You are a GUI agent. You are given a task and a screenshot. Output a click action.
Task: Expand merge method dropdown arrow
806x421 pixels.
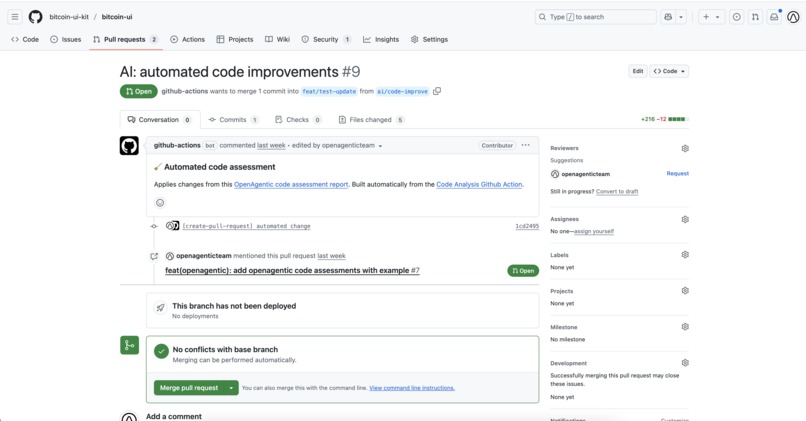(x=232, y=388)
